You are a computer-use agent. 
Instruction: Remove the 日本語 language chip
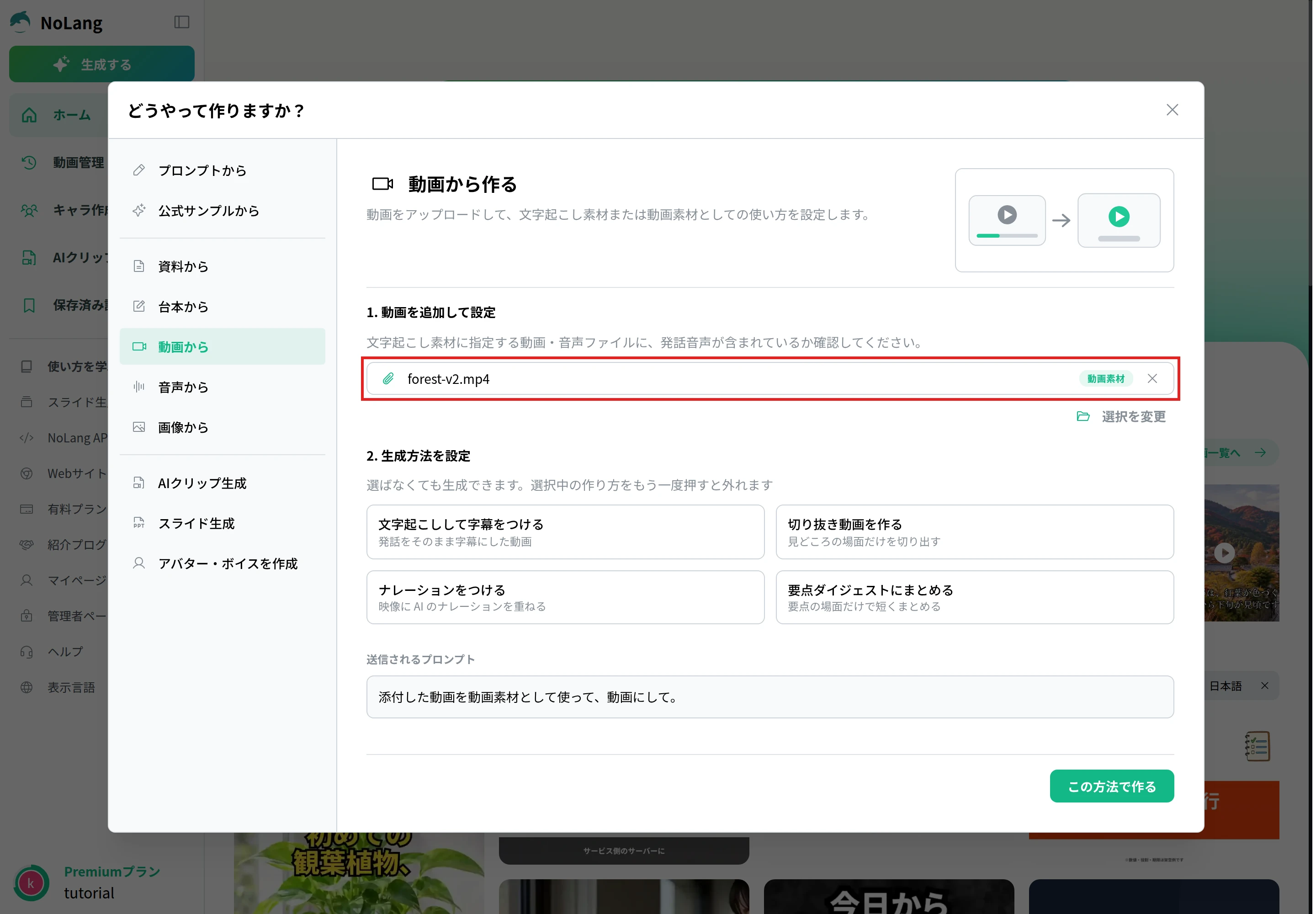click(1264, 685)
